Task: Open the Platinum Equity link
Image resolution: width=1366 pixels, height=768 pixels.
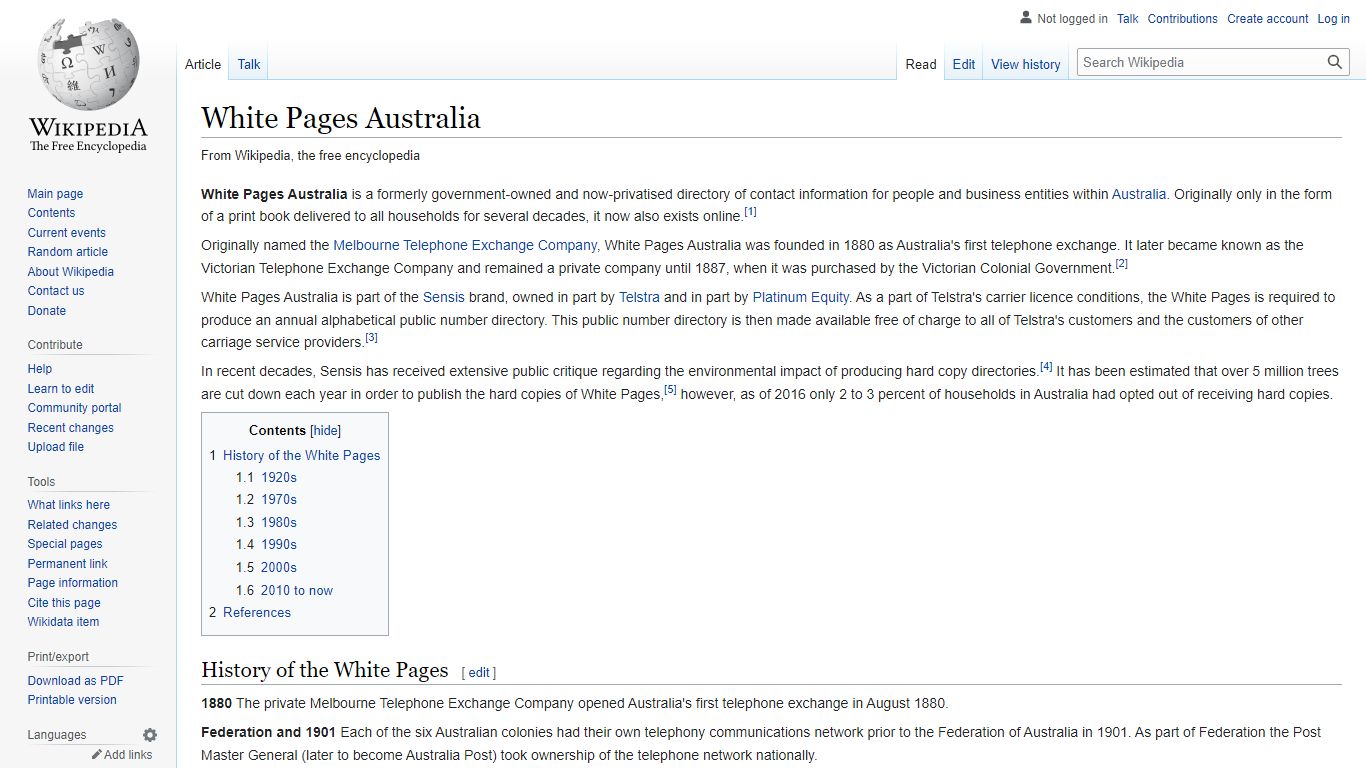Action: click(x=801, y=297)
